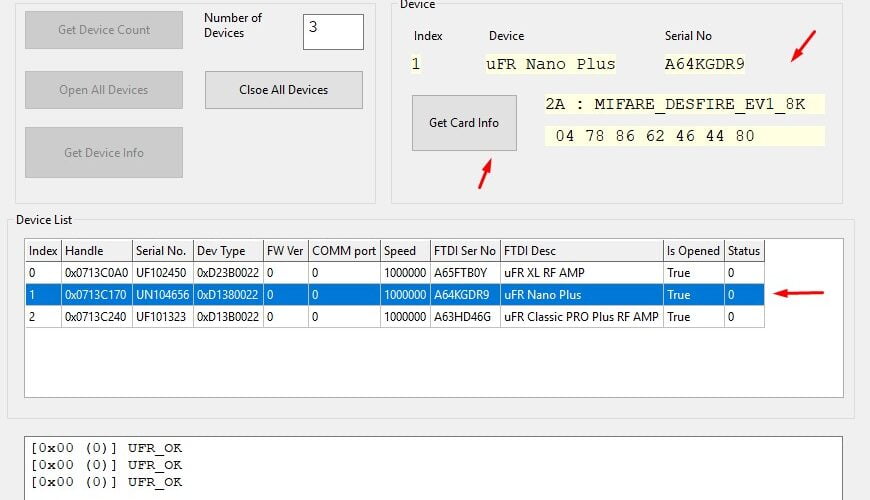870x500 pixels.
Task: Click serial number UF101323 cell
Action: [163, 317]
